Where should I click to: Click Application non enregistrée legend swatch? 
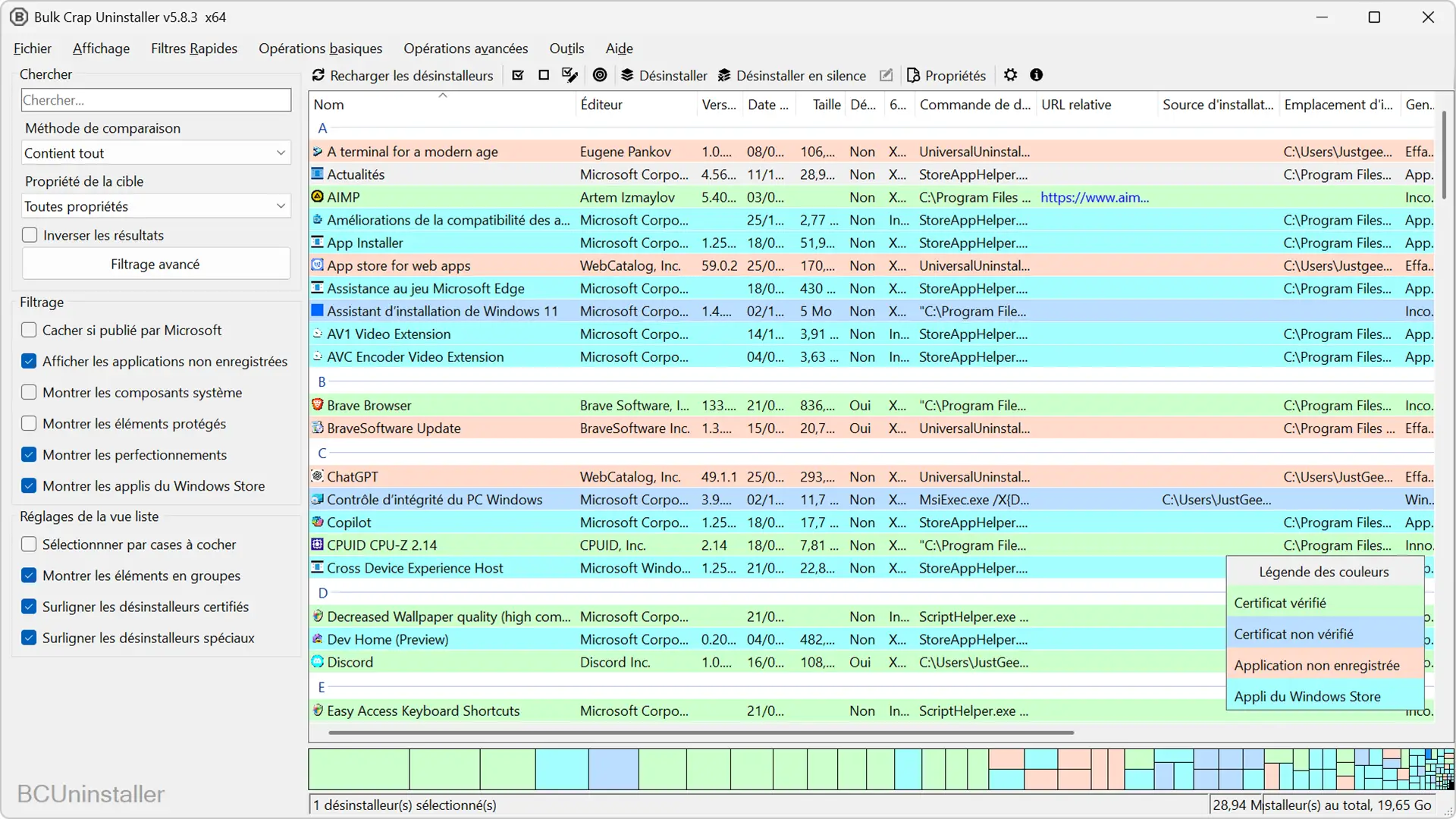click(x=1325, y=665)
